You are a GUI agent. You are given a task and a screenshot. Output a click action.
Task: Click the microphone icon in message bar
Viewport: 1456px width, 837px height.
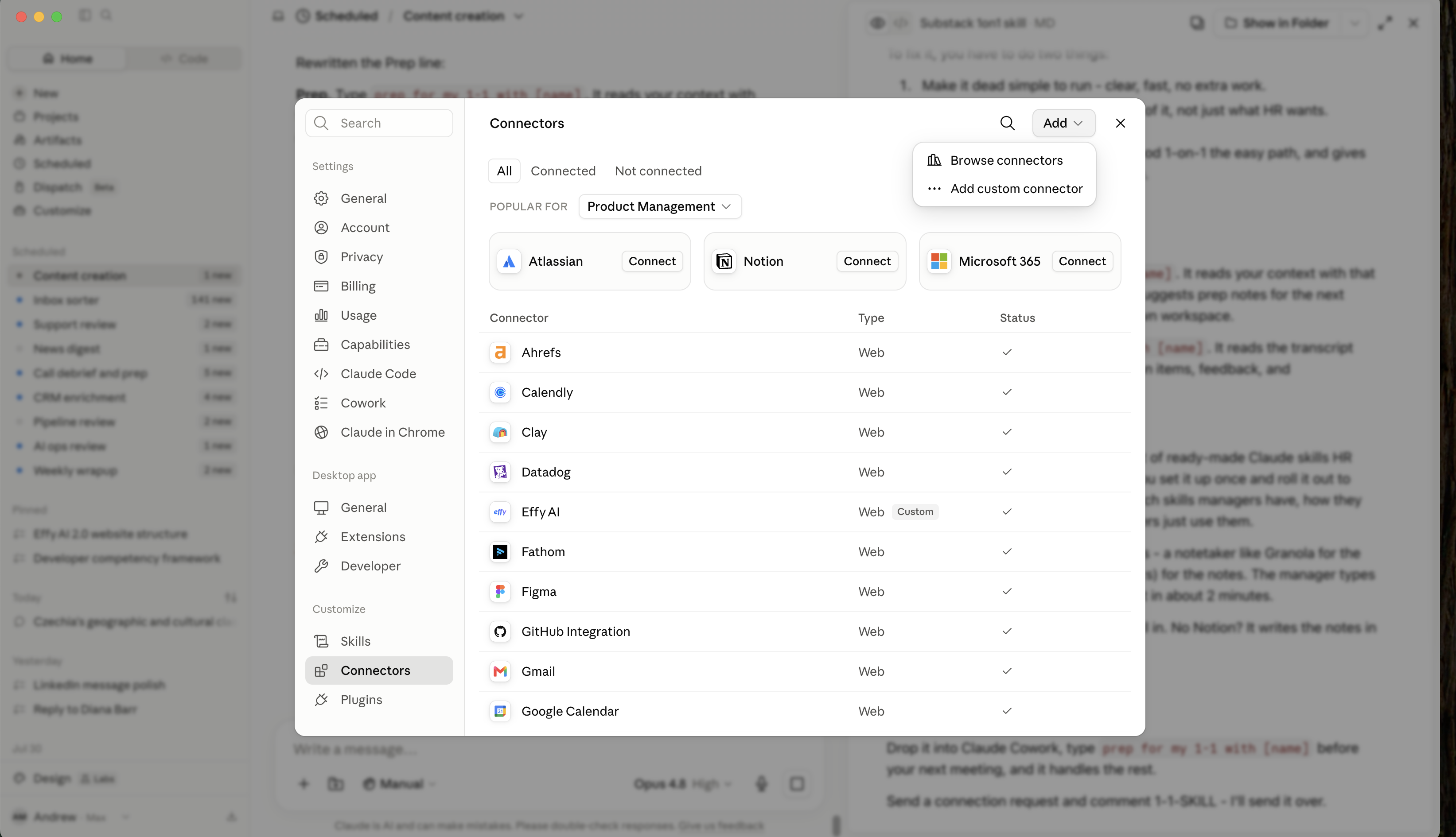[761, 784]
